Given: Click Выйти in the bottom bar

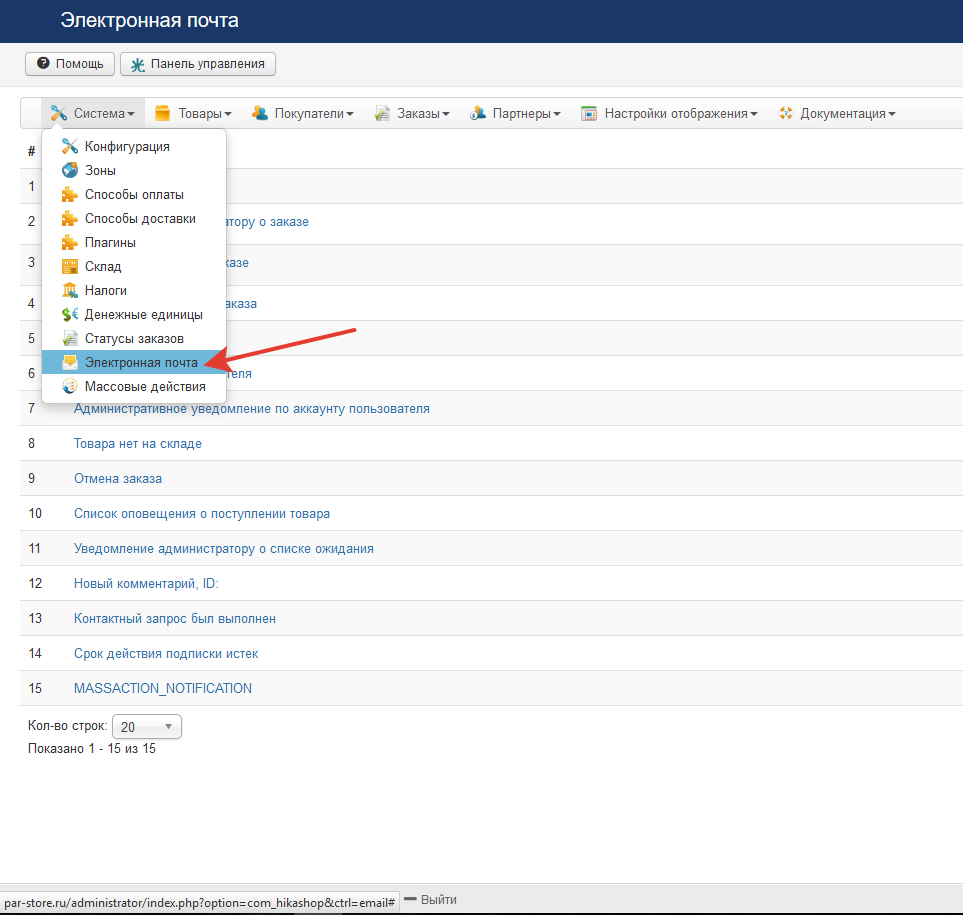Looking at the screenshot, I should click(431, 900).
